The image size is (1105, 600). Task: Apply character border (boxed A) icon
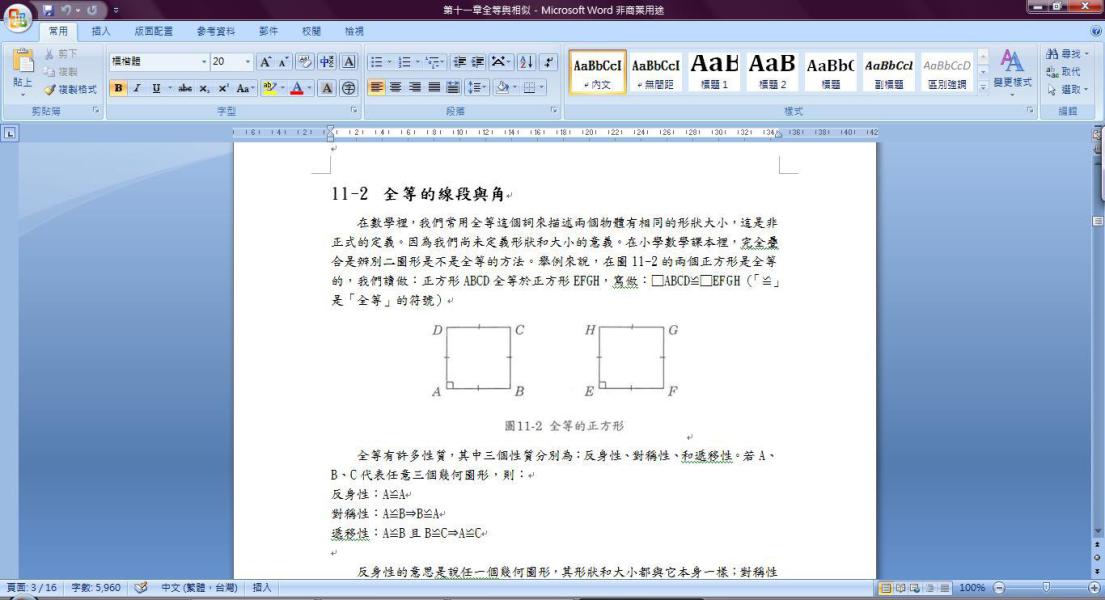[x=349, y=62]
